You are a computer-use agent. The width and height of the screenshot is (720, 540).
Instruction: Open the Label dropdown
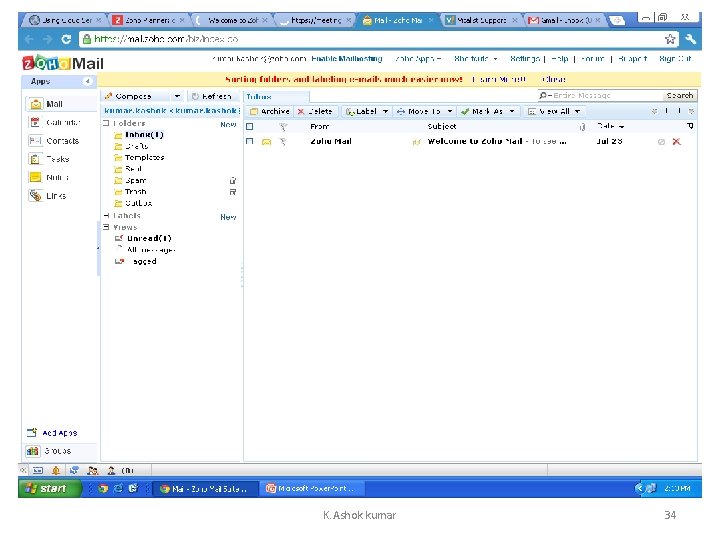point(367,111)
